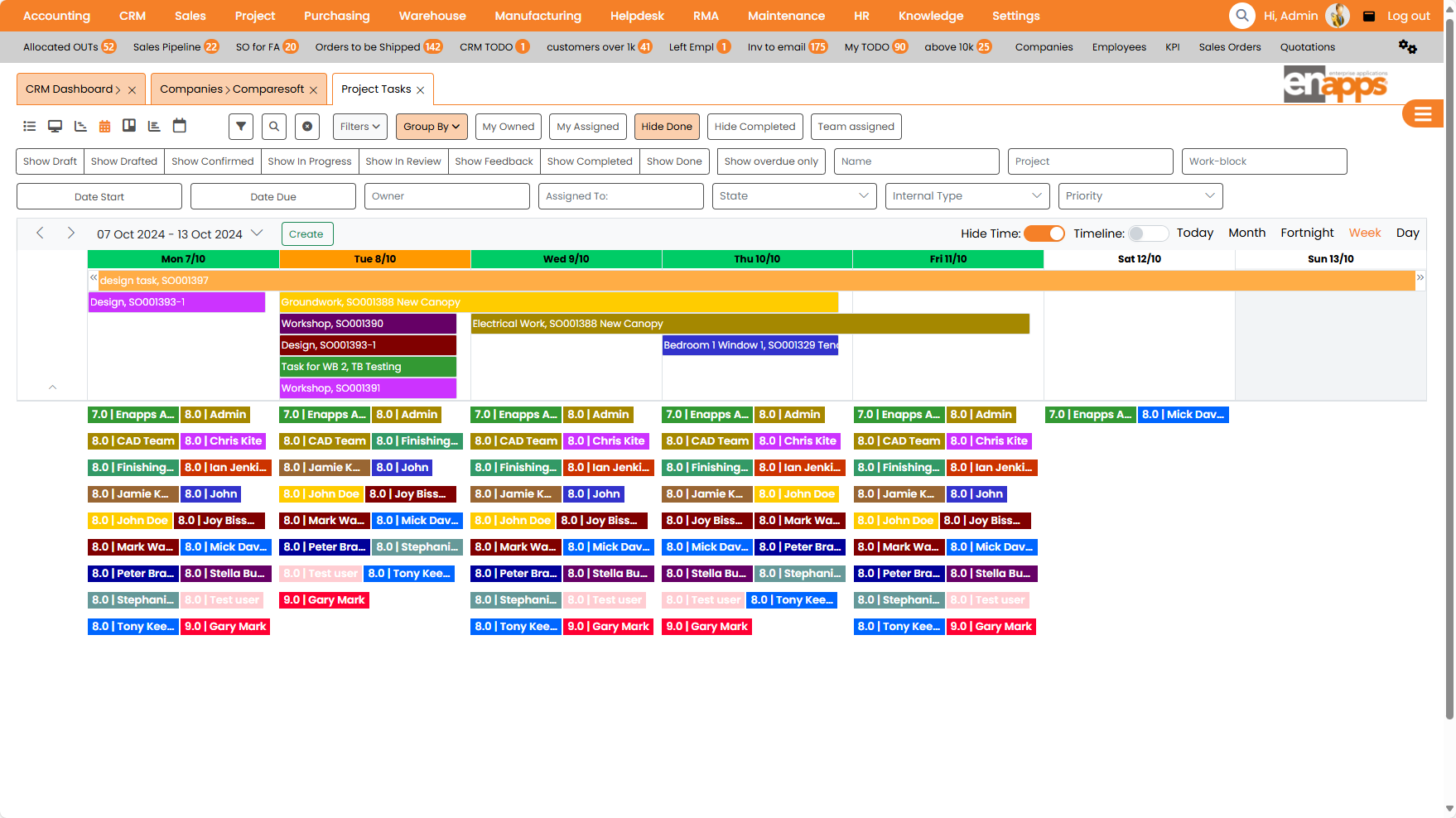Open the Manufacturing menu
This screenshot has height=818, width=1456.
(538, 15)
